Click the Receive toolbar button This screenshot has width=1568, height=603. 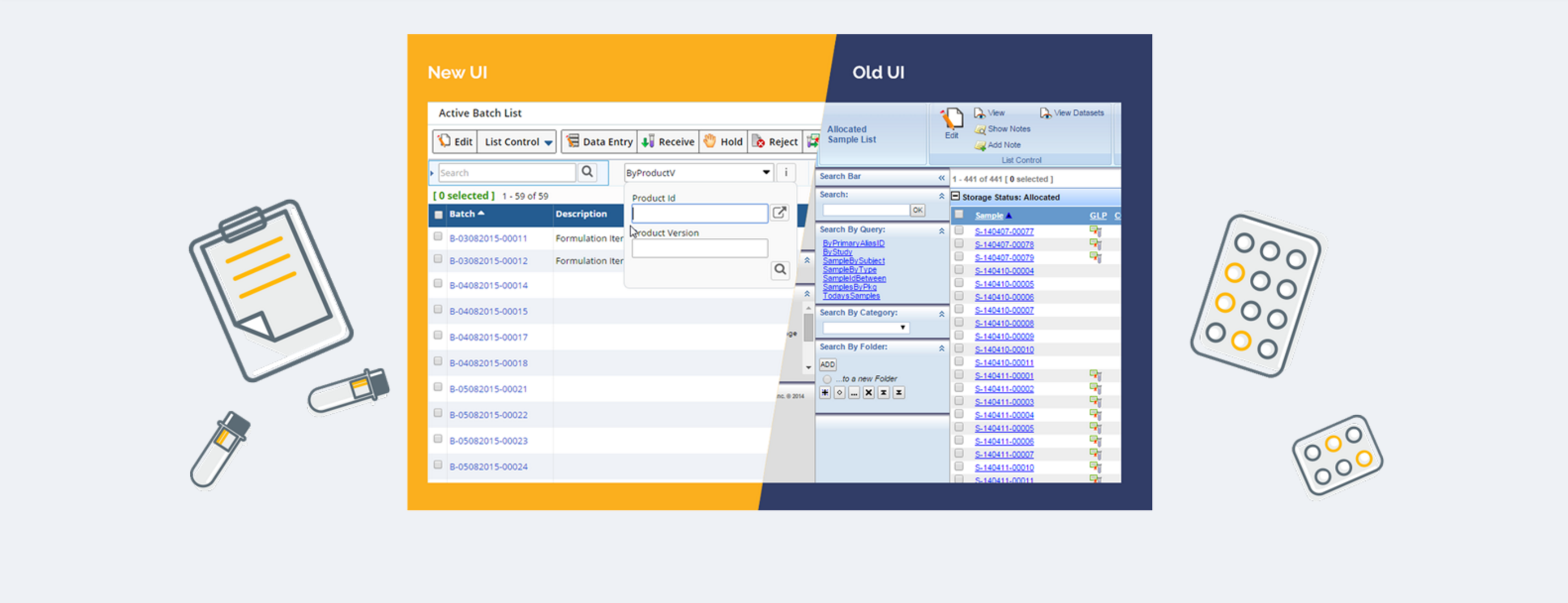coord(669,142)
